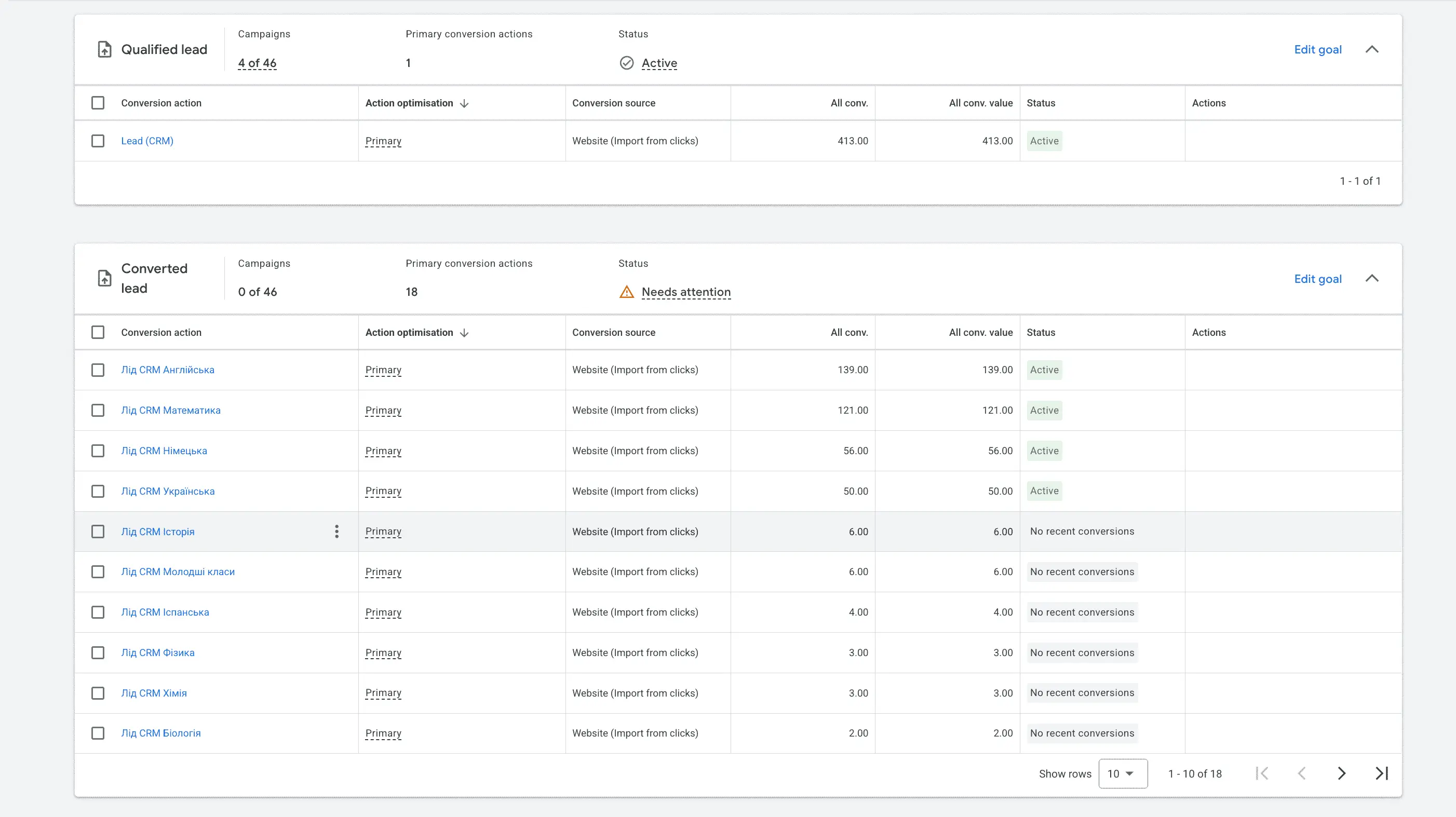Tick the checkbox for Лід CRM Біологія
This screenshot has height=817, width=1456.
(x=98, y=733)
